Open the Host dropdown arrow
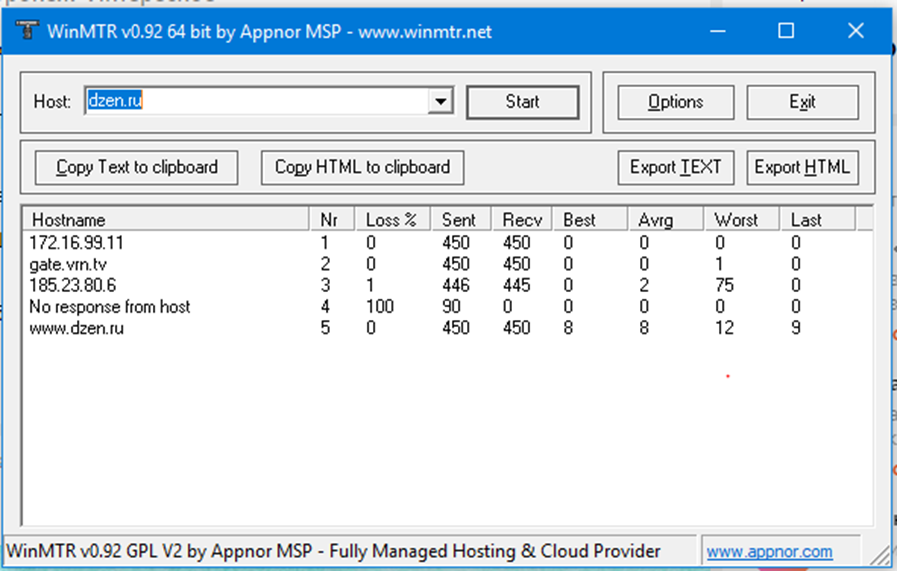This screenshot has height=571, width=897. click(x=440, y=101)
